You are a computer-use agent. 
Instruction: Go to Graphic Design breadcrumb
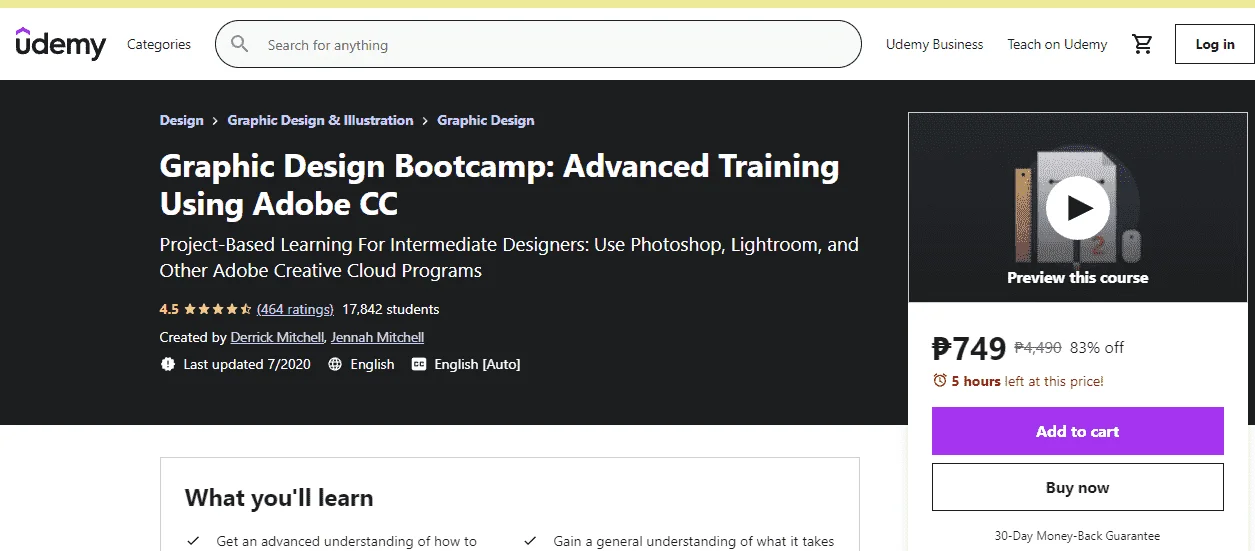[x=486, y=120]
